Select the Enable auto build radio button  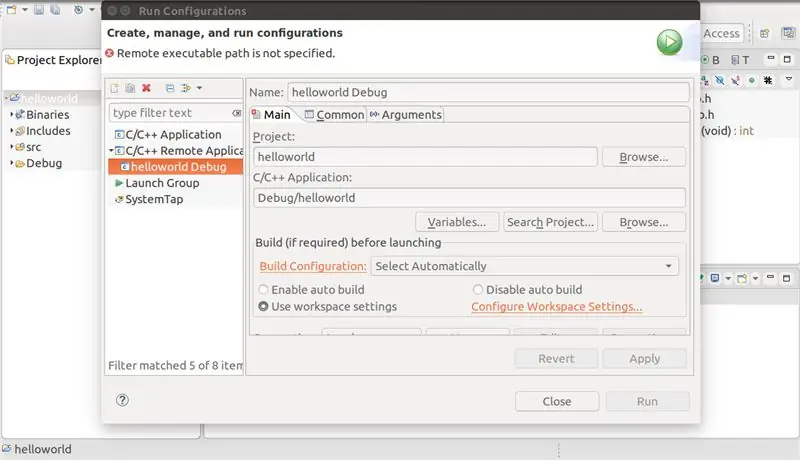click(x=263, y=290)
